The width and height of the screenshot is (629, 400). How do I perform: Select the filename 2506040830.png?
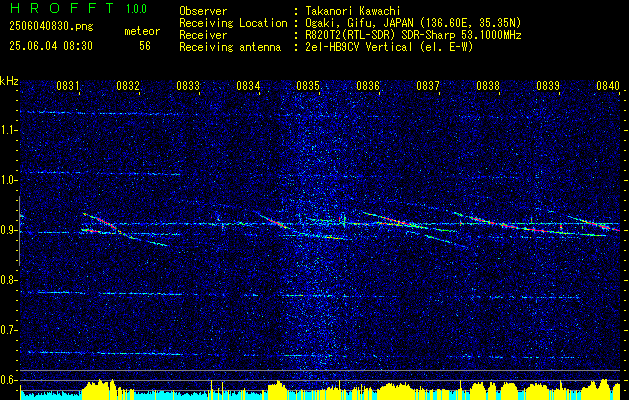pos(51,27)
